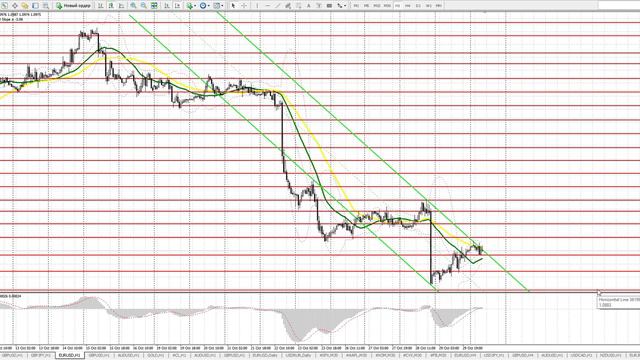640x360 pixels.
Task: Select the Vertical Line drawing tool
Action: pyautogui.click(x=257, y=6)
